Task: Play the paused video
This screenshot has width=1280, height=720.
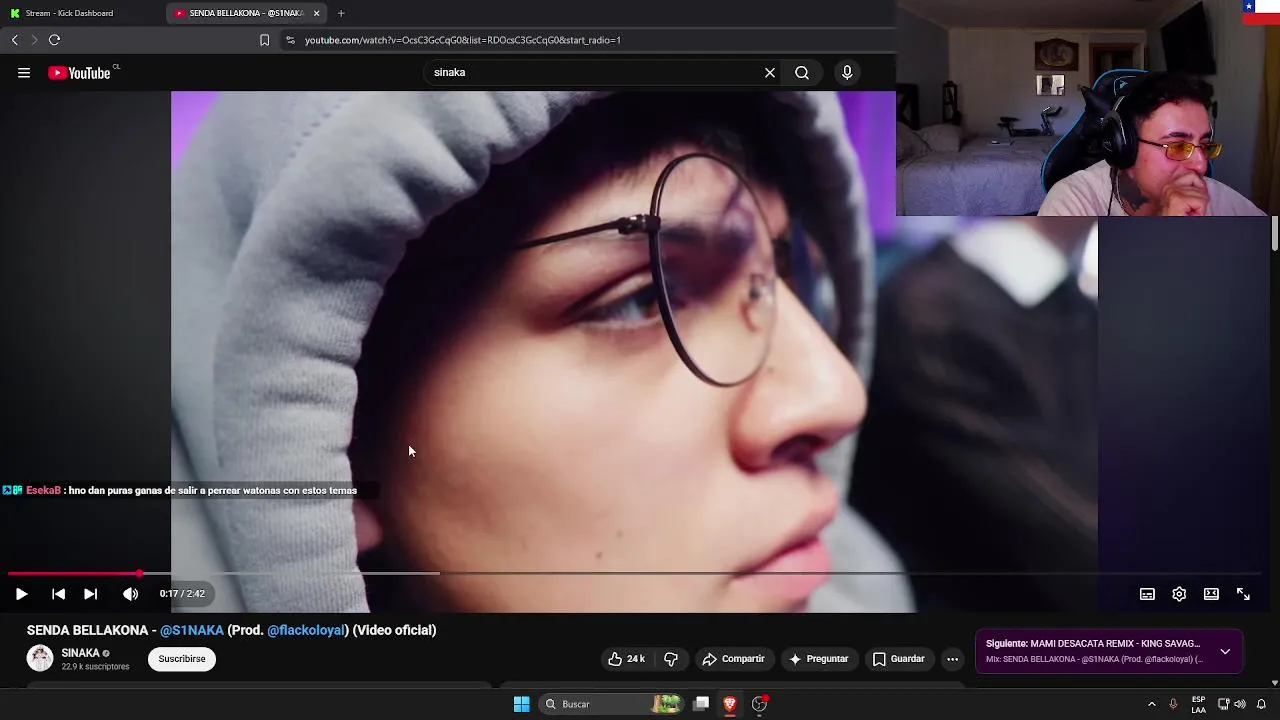Action: point(21,594)
